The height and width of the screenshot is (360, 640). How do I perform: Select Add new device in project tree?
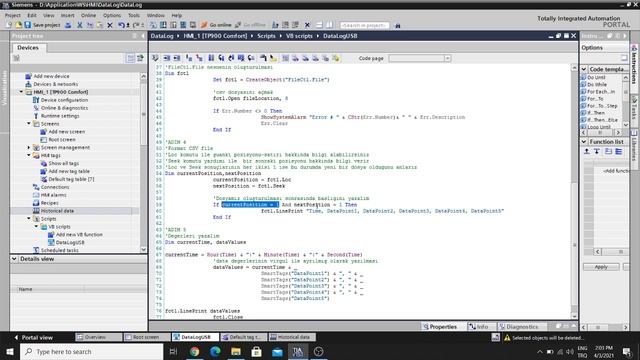(x=51, y=76)
